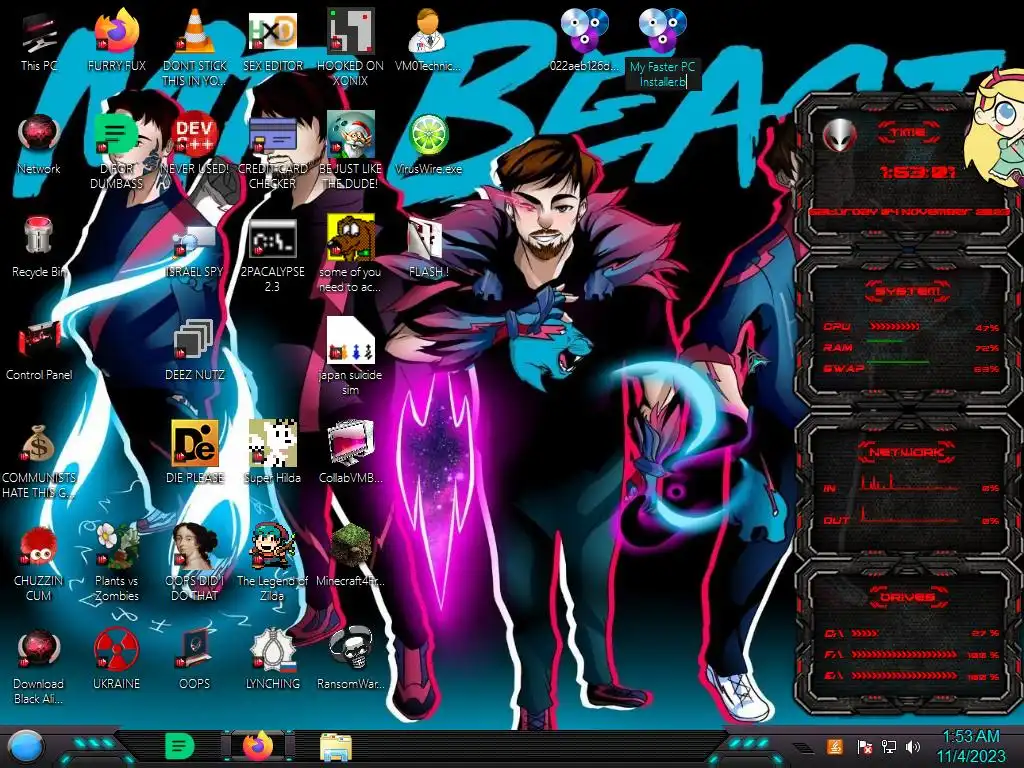The height and width of the screenshot is (768, 1024).
Task: Open COMMUNISTS HATE THIS money bag icon
Action: tap(39, 461)
